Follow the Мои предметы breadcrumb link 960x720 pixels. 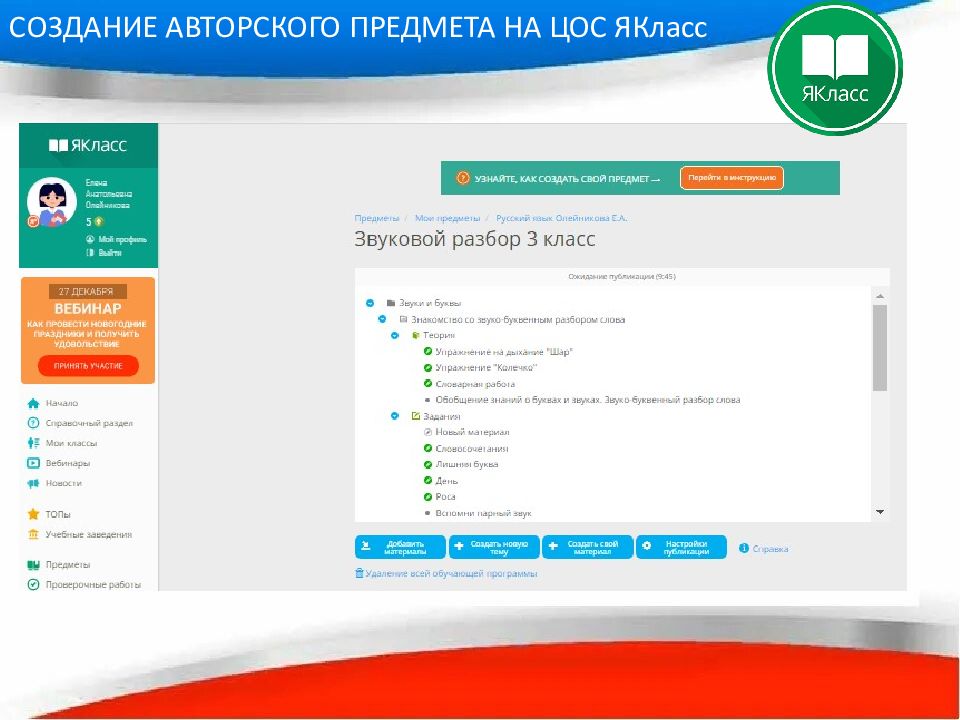click(x=448, y=218)
